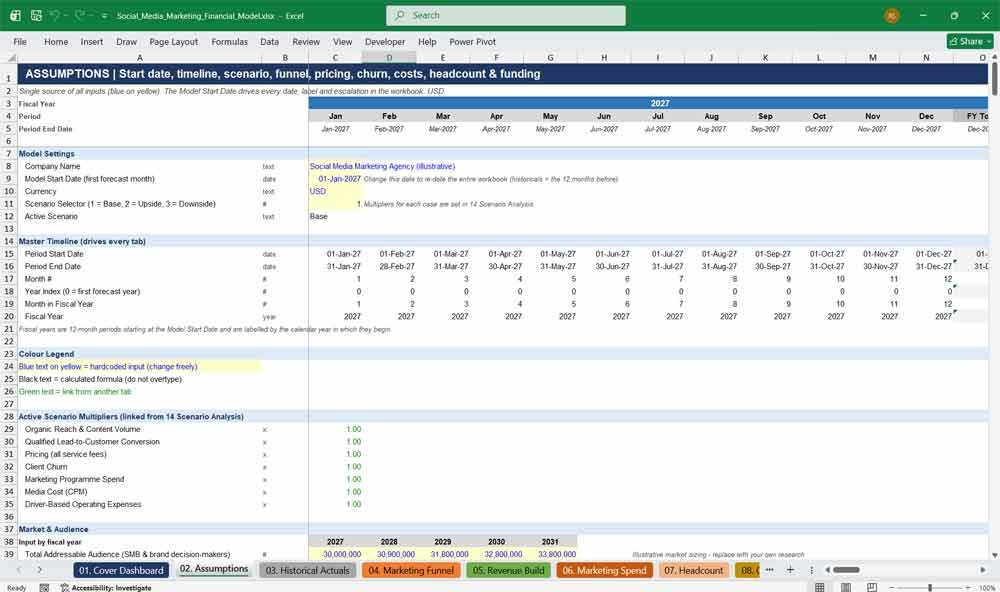Click vertical scrollbar down arrow
The width and height of the screenshot is (1000, 592).
pos(994,556)
